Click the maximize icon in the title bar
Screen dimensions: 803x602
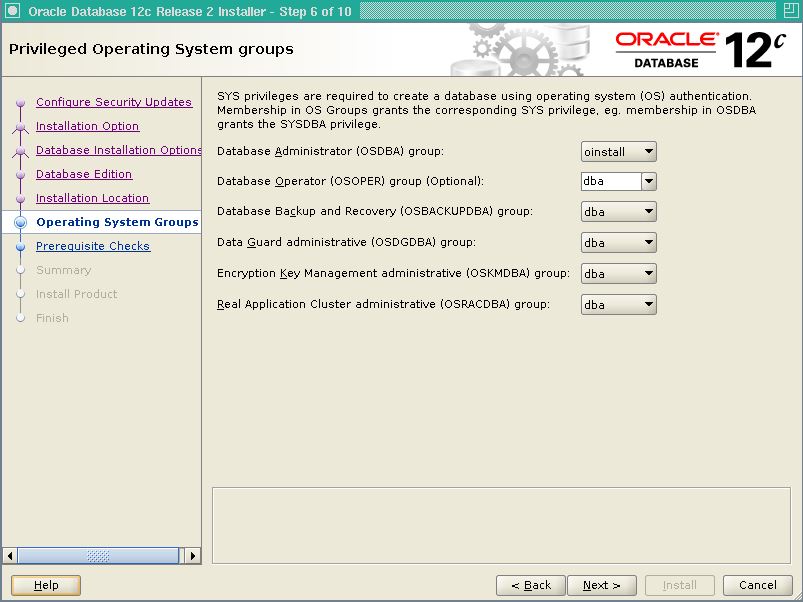tap(790, 11)
